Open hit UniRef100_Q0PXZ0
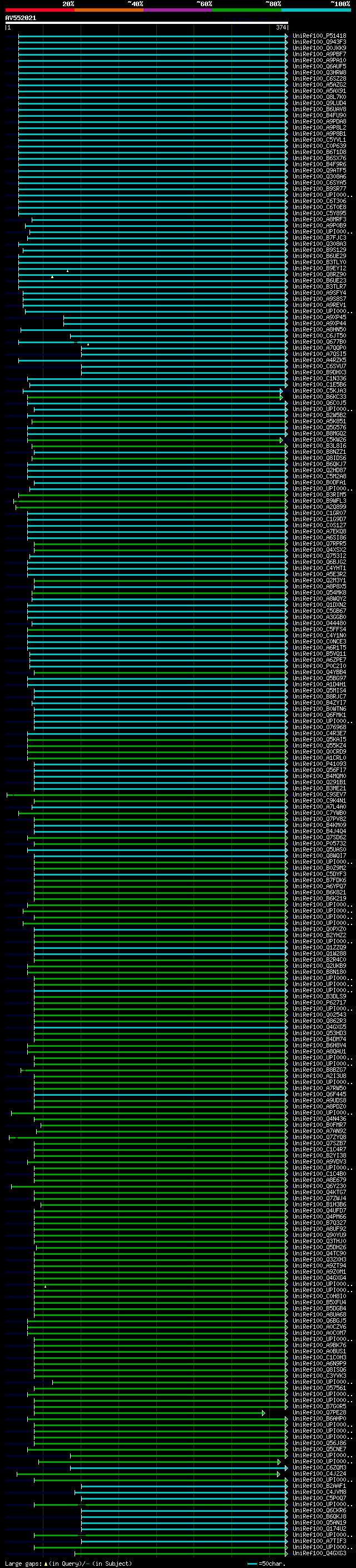The height and width of the screenshot is (1568, 356). click(319, 929)
